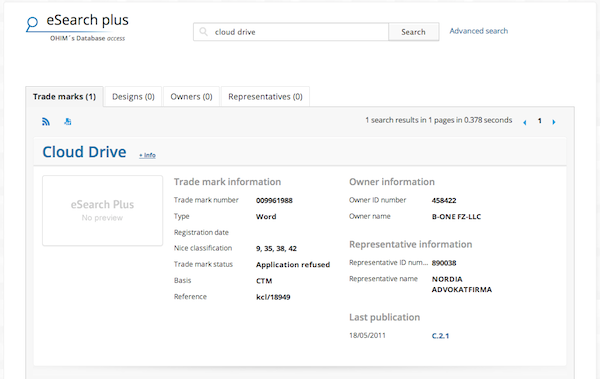The image size is (600, 379).
Task: Click the trade mark number 009961988
Action: [274, 201]
